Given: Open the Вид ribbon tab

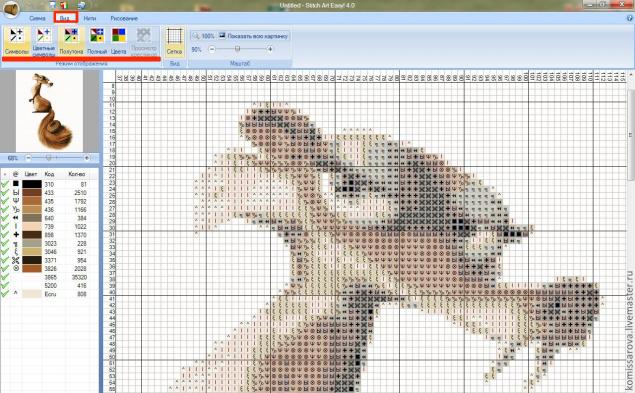Looking at the screenshot, I should tap(65, 18).
